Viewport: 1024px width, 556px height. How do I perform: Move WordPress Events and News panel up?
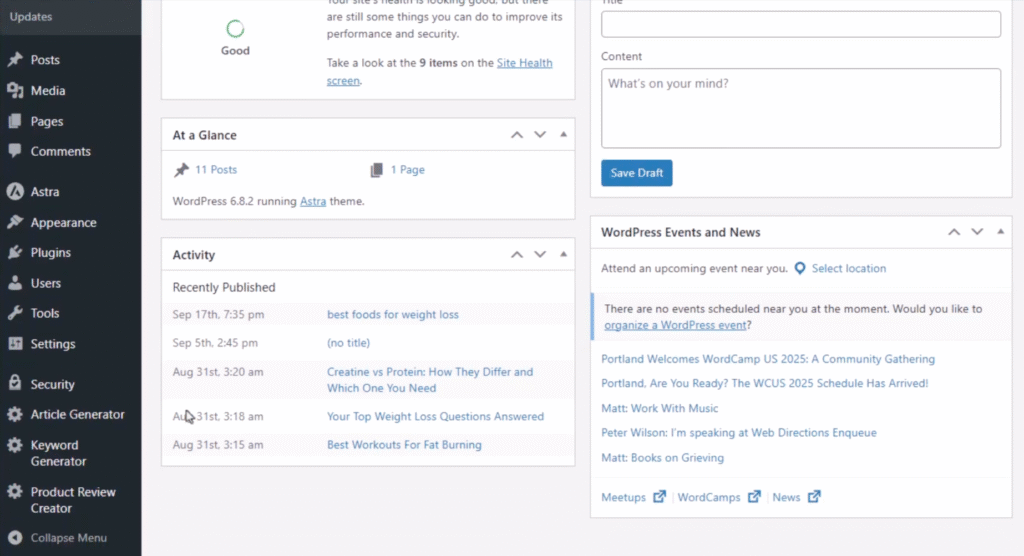pyautogui.click(x=955, y=232)
